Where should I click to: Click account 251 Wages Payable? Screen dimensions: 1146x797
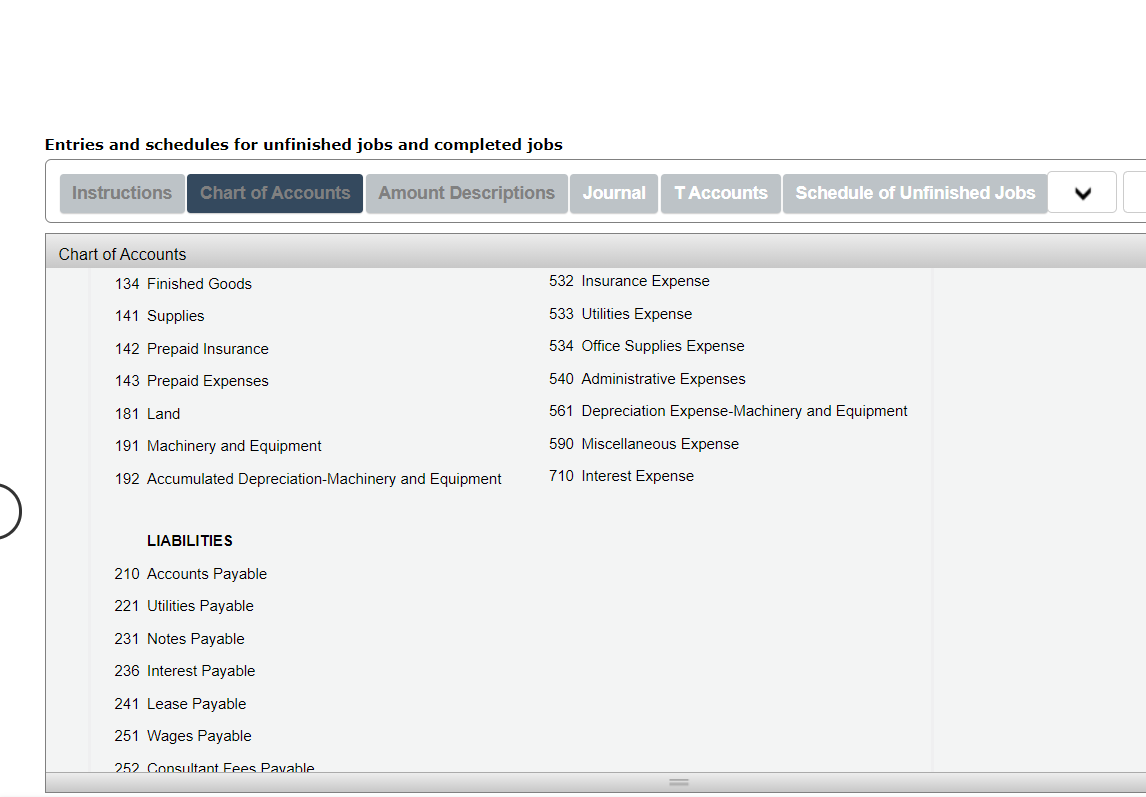[183, 736]
